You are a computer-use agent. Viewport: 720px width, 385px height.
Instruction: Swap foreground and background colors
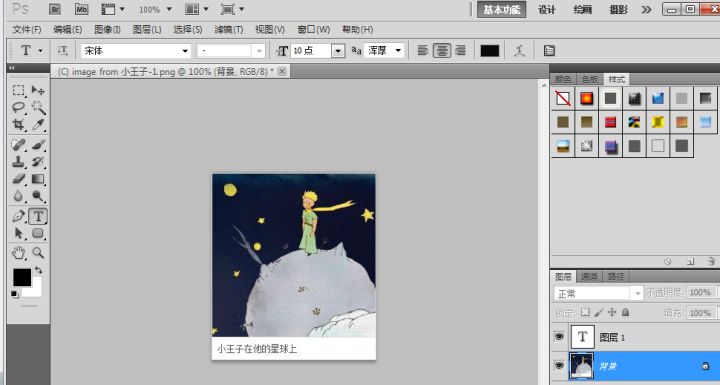point(39,270)
